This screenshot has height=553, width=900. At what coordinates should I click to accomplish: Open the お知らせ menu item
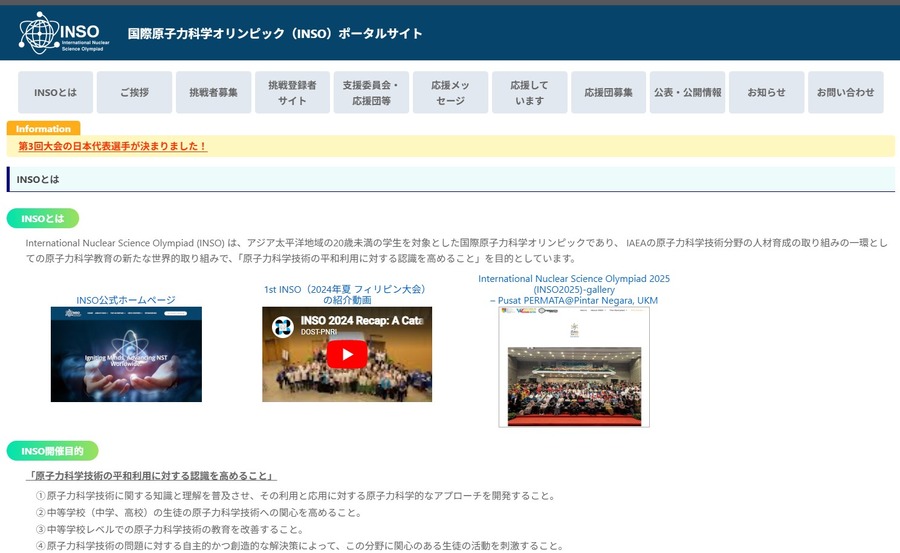766,92
